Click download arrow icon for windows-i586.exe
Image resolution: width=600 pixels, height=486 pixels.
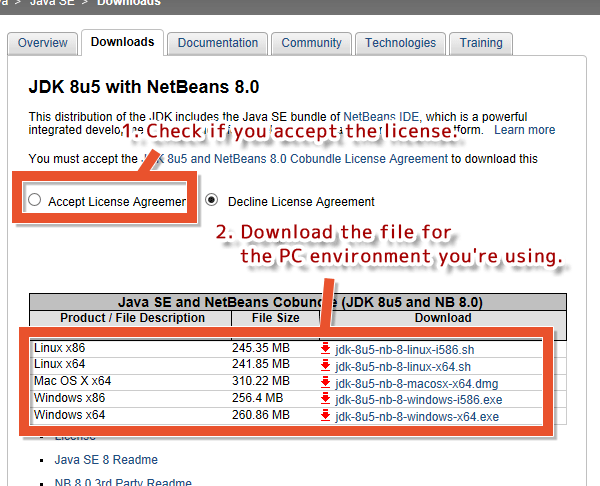click(x=325, y=398)
